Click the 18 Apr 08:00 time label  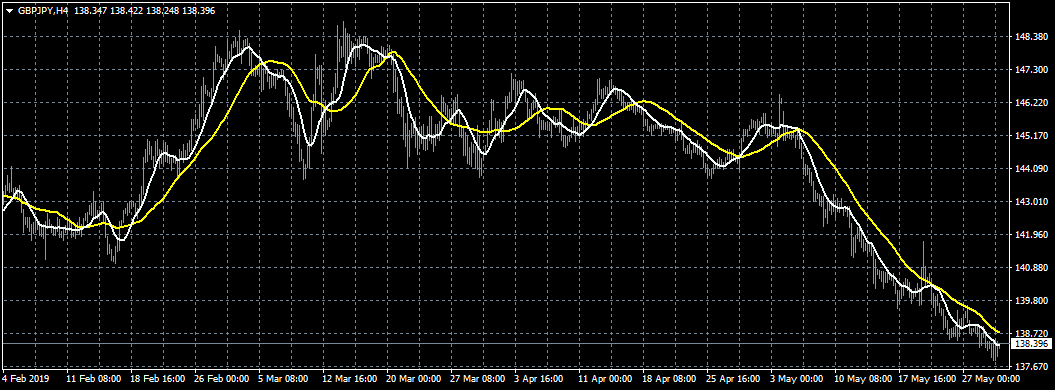coord(669,379)
